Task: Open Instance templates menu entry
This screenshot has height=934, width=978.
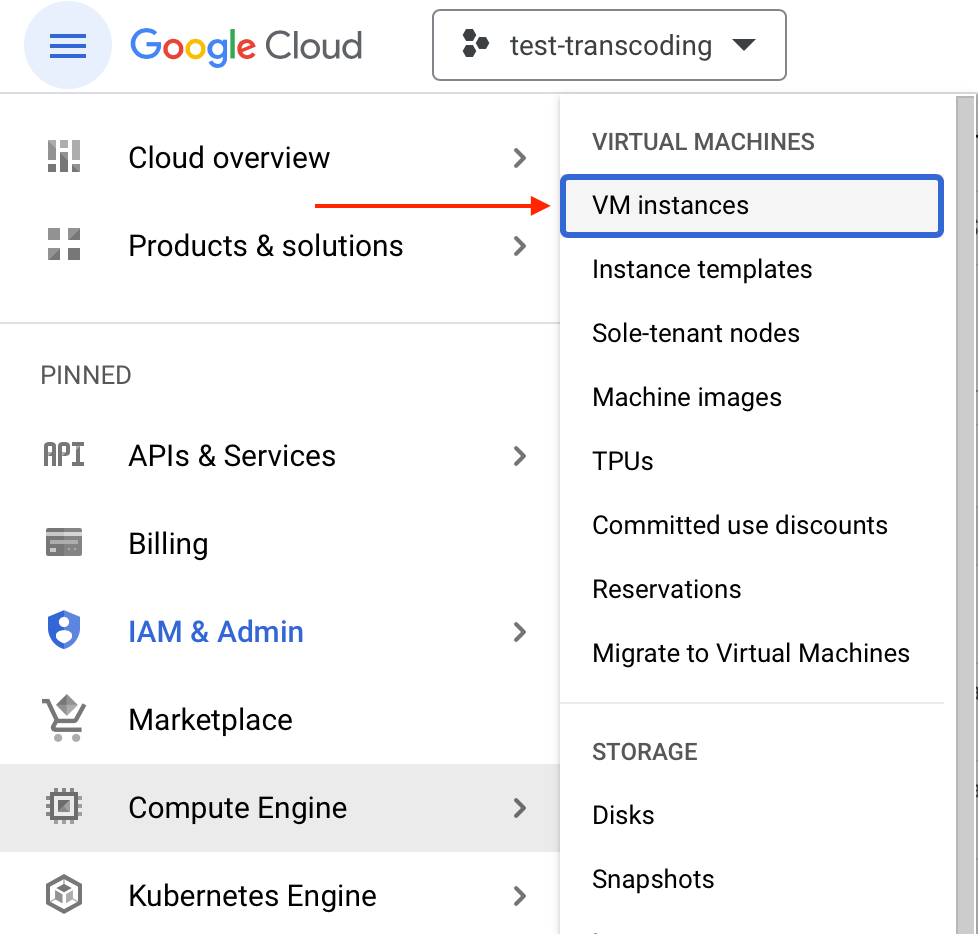Action: 702,270
